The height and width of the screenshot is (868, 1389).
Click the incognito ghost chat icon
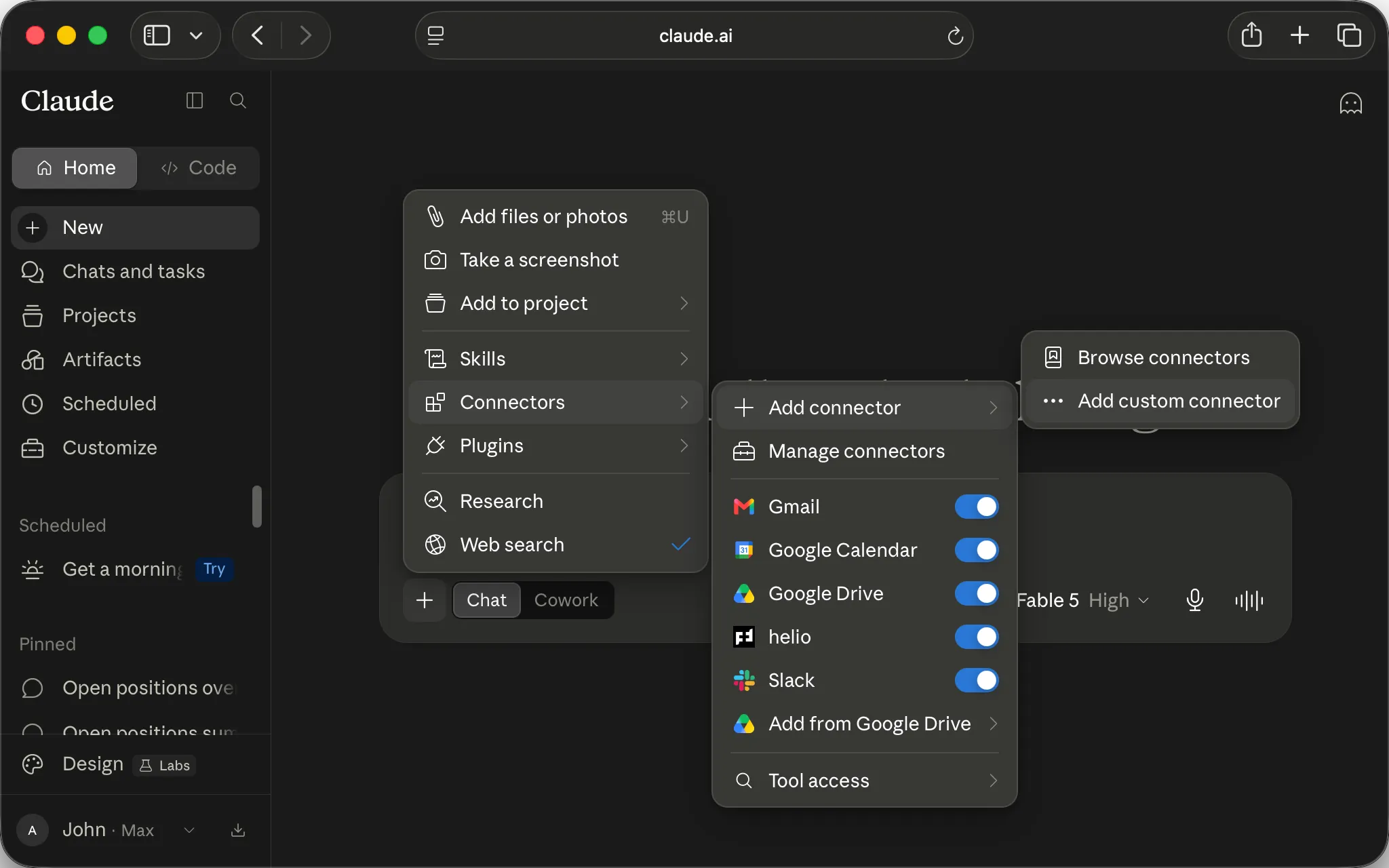point(1350,103)
